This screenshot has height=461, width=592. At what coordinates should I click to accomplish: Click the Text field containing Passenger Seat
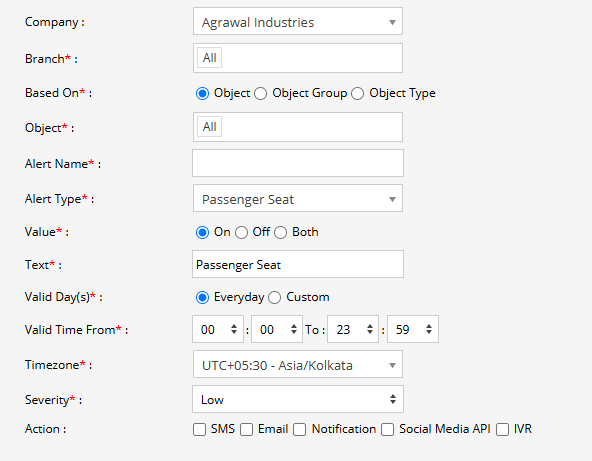[298, 264]
